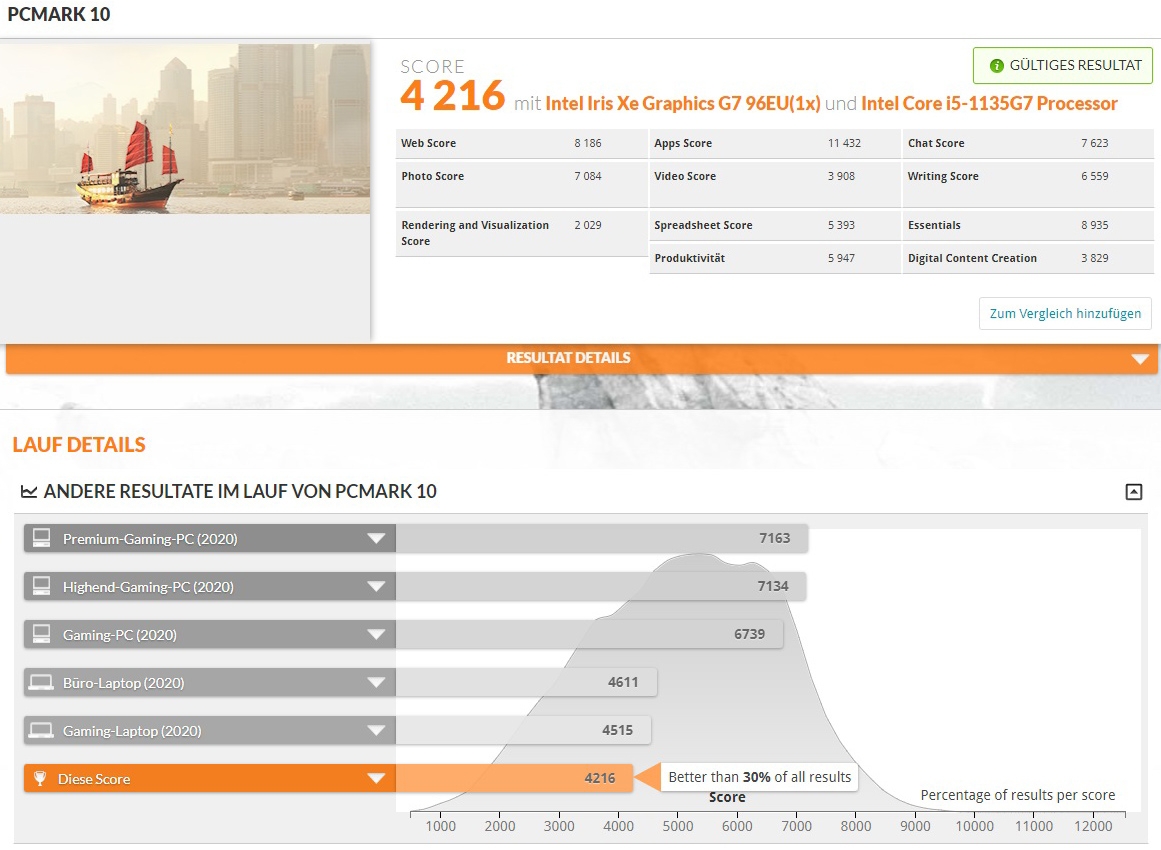The image size is (1161, 850).
Task: Click Zum Vergleich hinzufügen button
Action: click(1065, 313)
